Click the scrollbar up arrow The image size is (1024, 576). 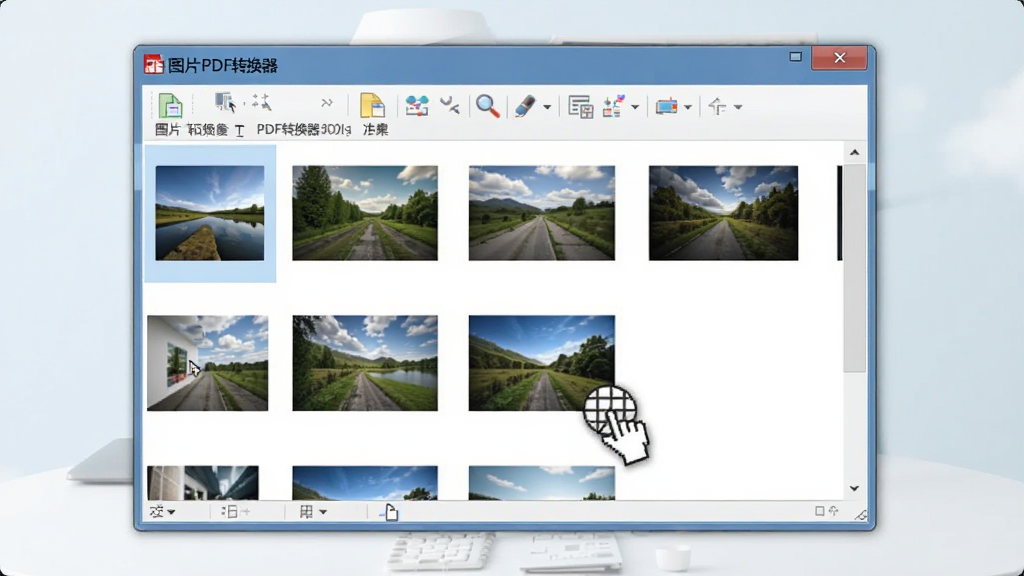[854, 153]
